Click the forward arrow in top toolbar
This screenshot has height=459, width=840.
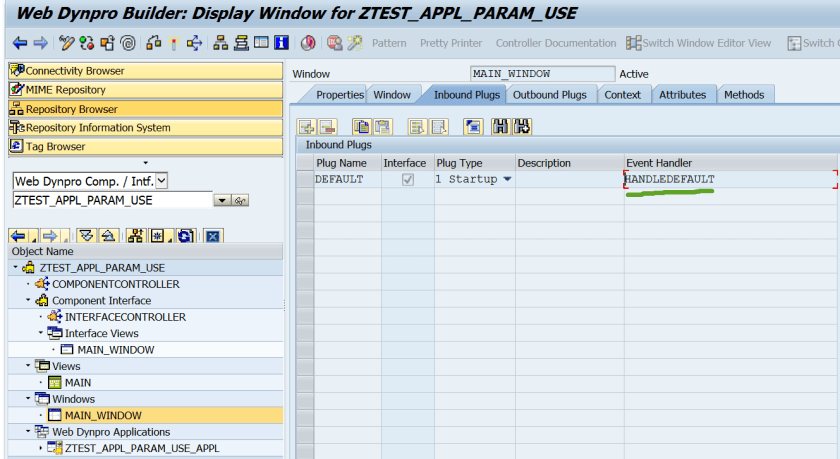[41, 43]
